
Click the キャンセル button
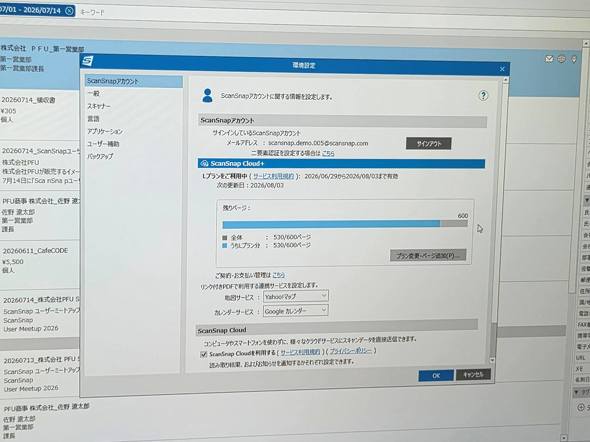[473, 374]
